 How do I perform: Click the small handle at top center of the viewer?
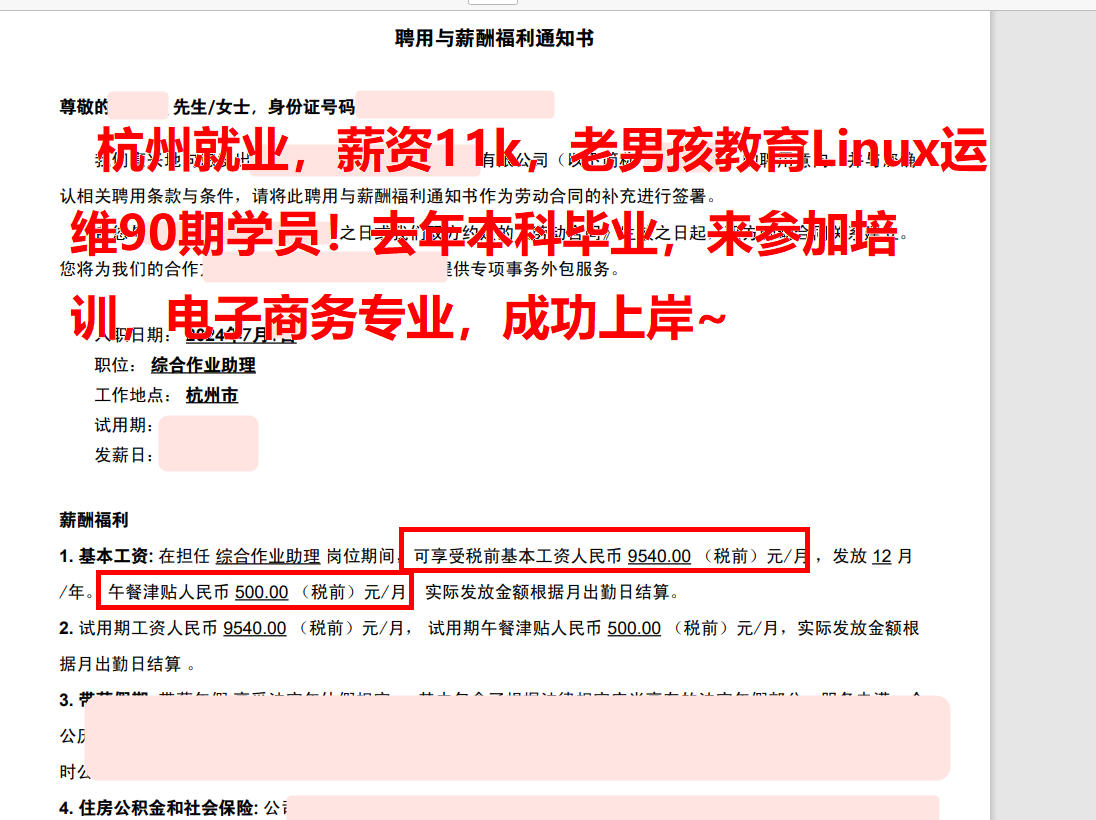pyautogui.click(x=493, y=2)
